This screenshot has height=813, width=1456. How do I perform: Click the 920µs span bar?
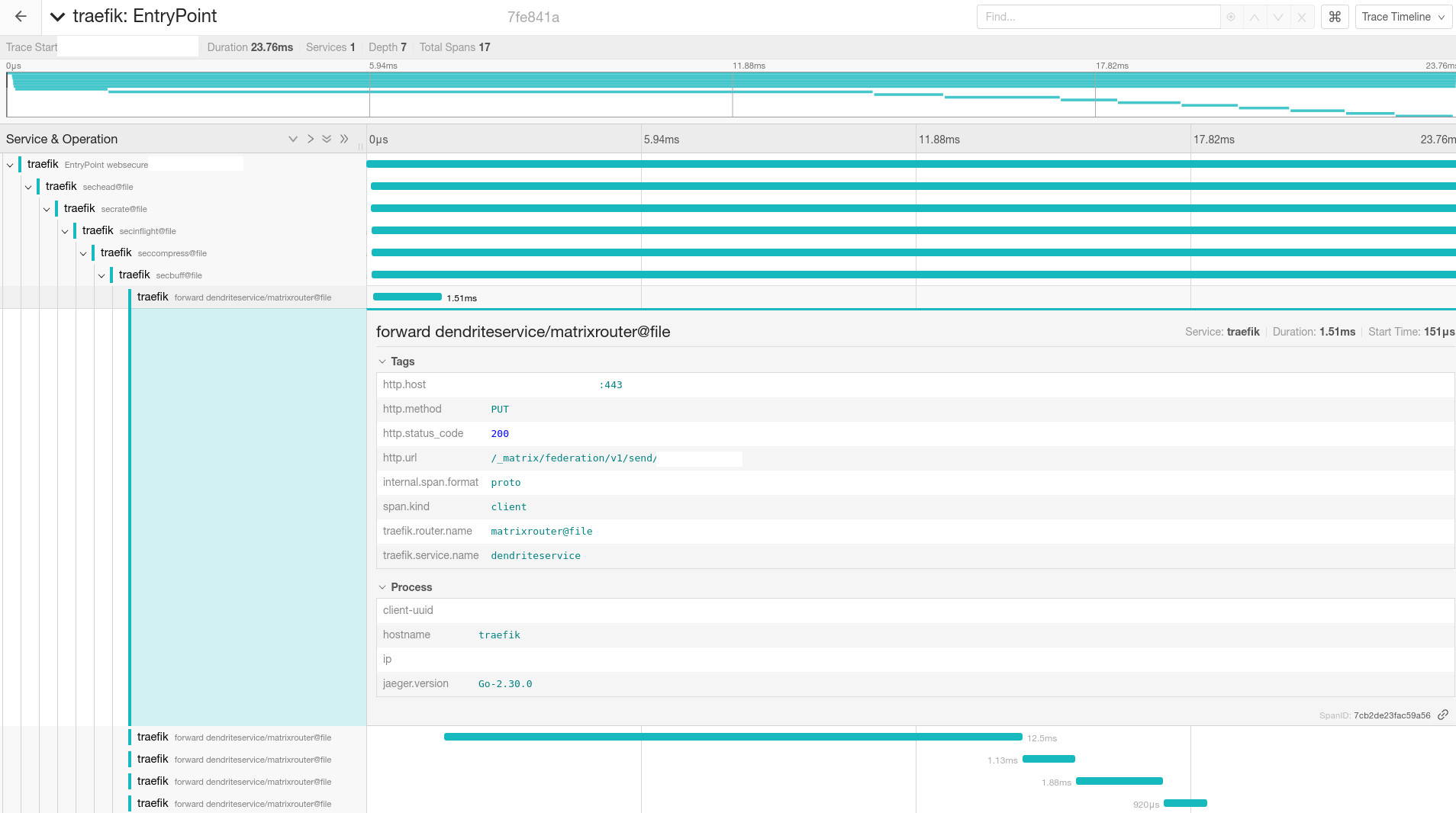[x=1185, y=803]
